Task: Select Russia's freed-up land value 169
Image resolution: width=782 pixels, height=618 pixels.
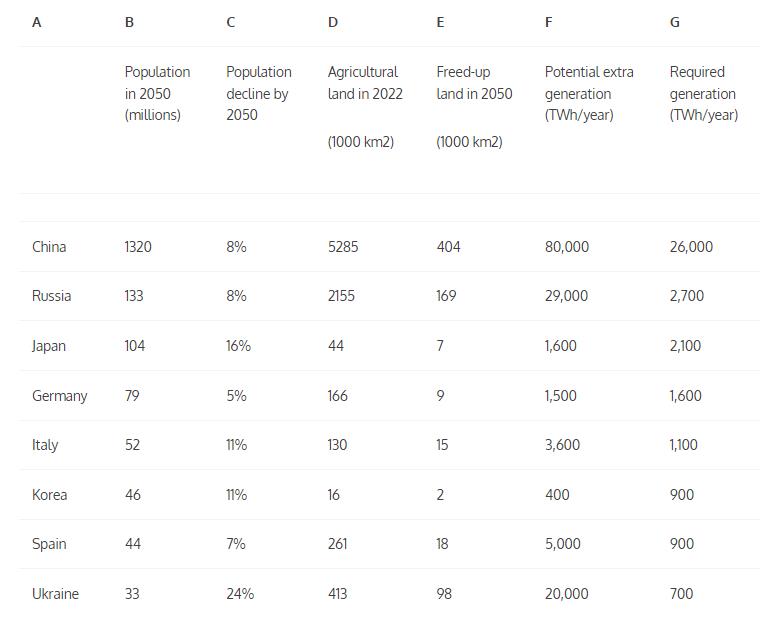Action: point(446,296)
